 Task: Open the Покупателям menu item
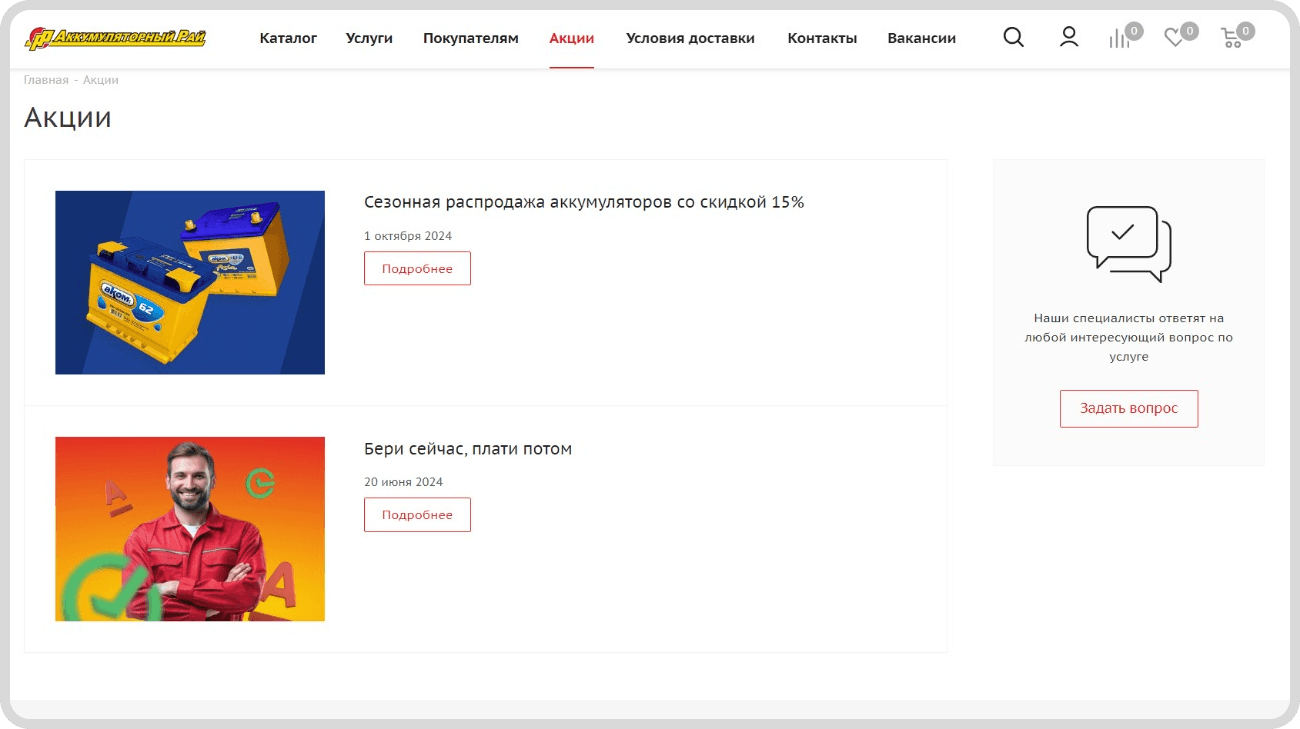pyautogui.click(x=471, y=38)
